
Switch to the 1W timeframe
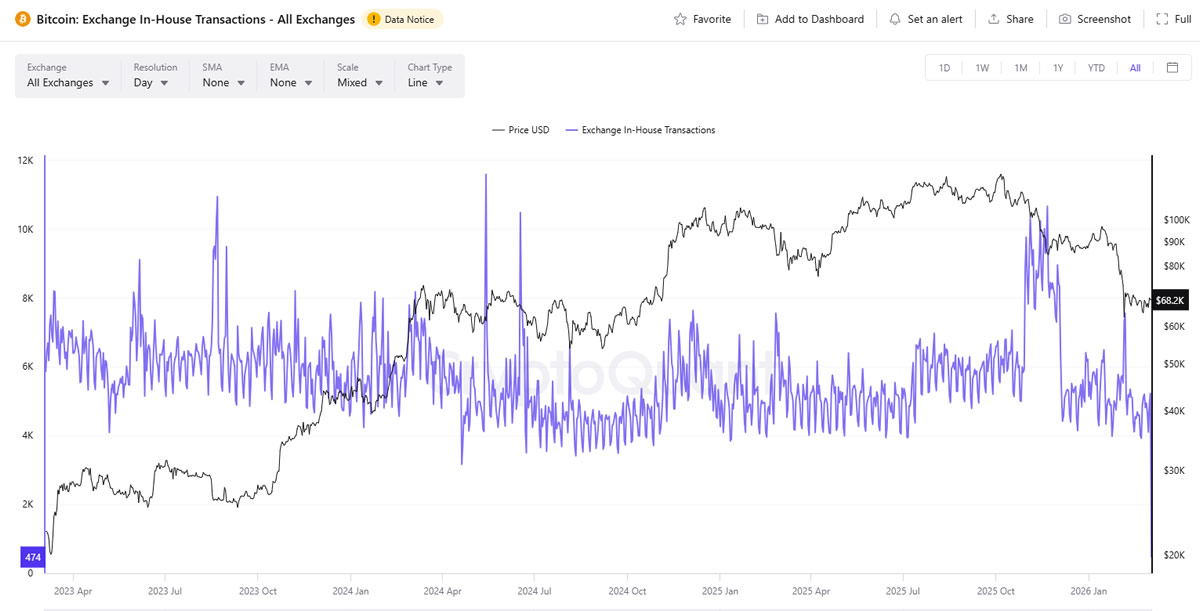(982, 67)
